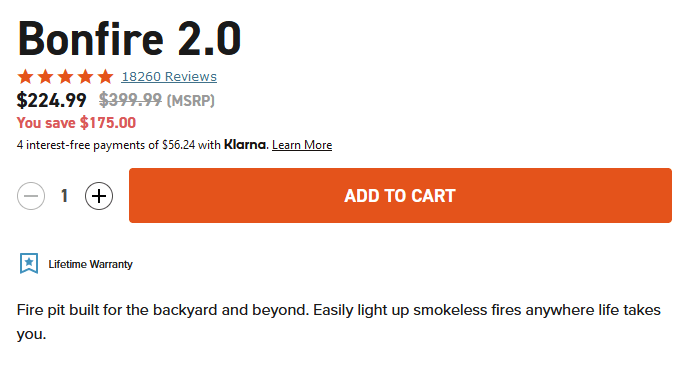Click the second orange rating star
This screenshot has width=689, height=372.
(x=46, y=76)
